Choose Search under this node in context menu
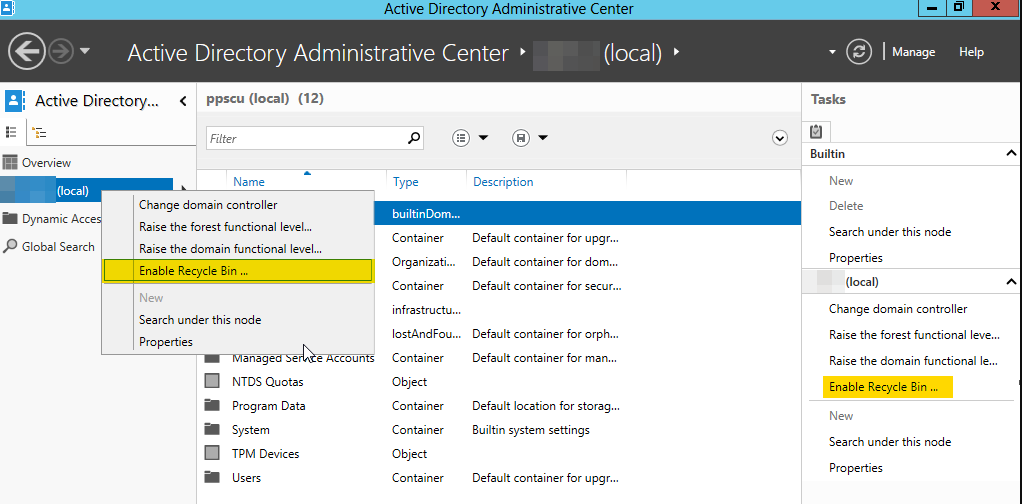Viewport: 1022px width, 504px height. pyautogui.click(x=238, y=319)
